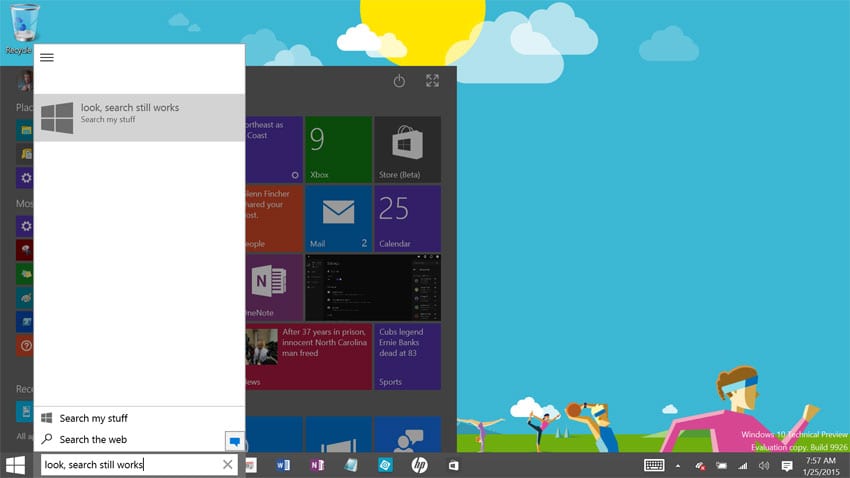Open the Store (Beta) tile
This screenshot has height=478, width=850.
click(407, 149)
